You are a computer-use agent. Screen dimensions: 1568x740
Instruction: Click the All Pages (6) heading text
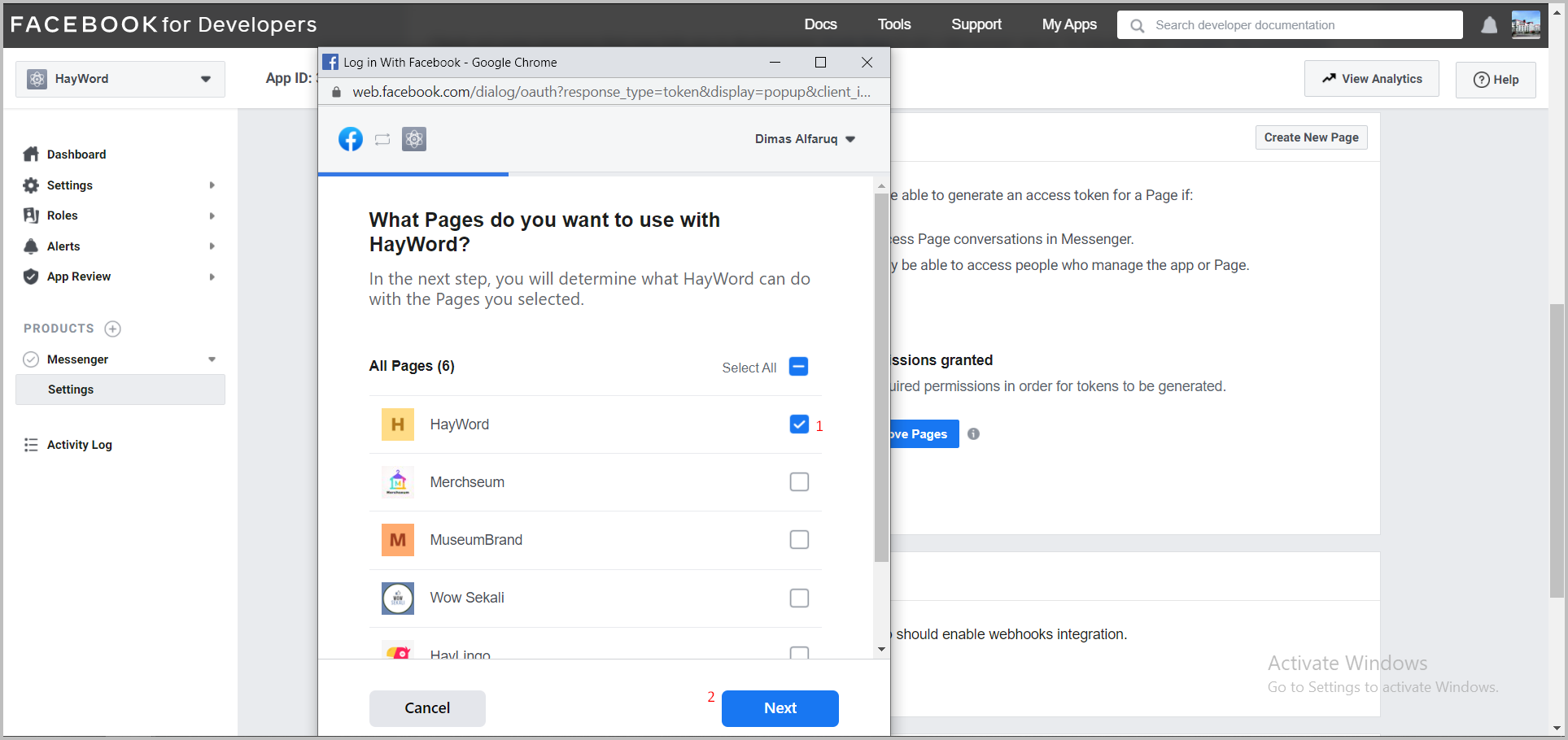click(x=412, y=366)
